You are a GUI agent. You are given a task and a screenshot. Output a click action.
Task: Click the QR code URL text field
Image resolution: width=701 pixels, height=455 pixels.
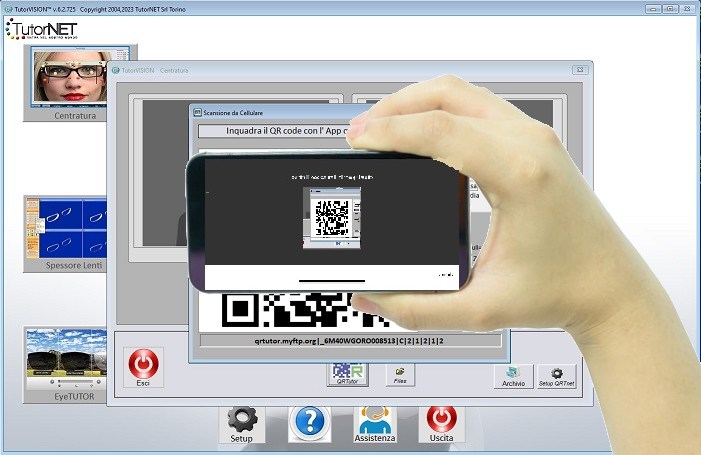350,341
